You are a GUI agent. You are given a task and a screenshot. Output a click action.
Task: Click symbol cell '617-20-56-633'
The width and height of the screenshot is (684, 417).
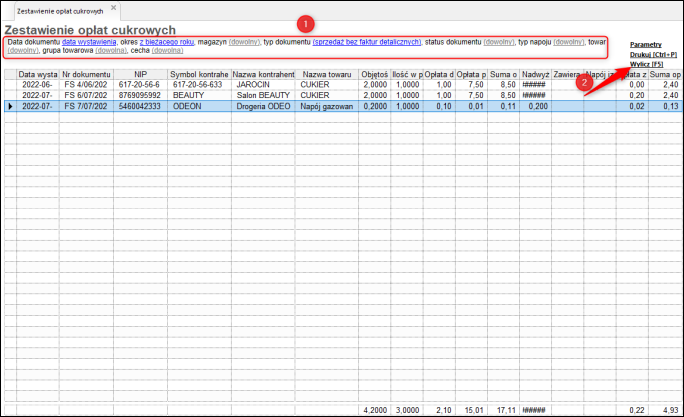point(199,85)
